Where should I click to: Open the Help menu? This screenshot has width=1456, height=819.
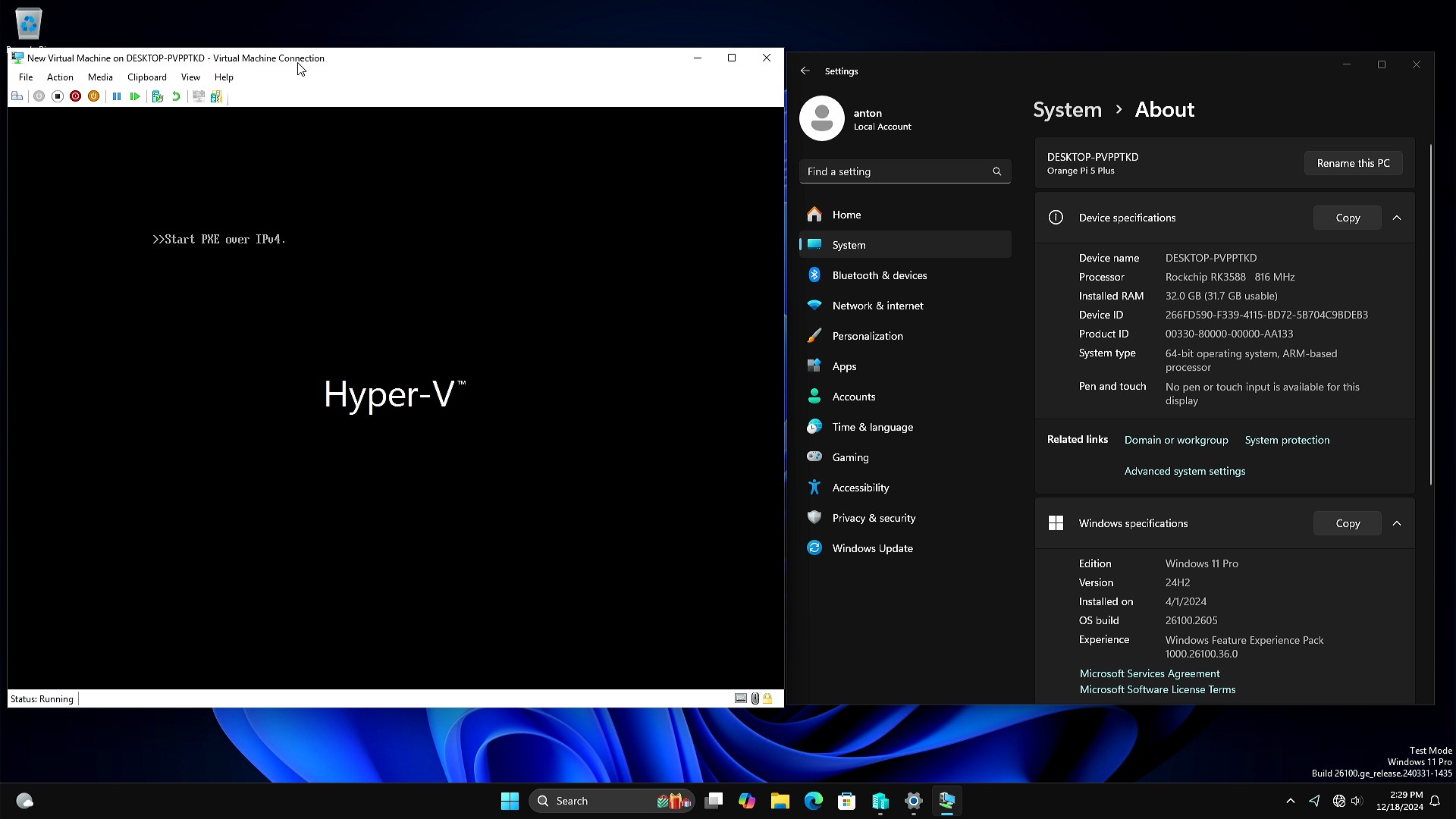pos(224,77)
